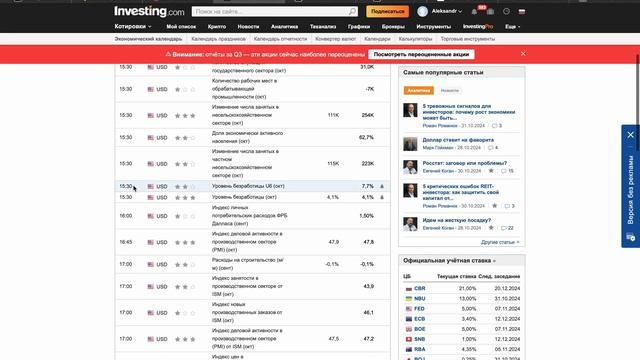Select the Конвертер валют sub-tab
The image size is (640, 360).
336,39
